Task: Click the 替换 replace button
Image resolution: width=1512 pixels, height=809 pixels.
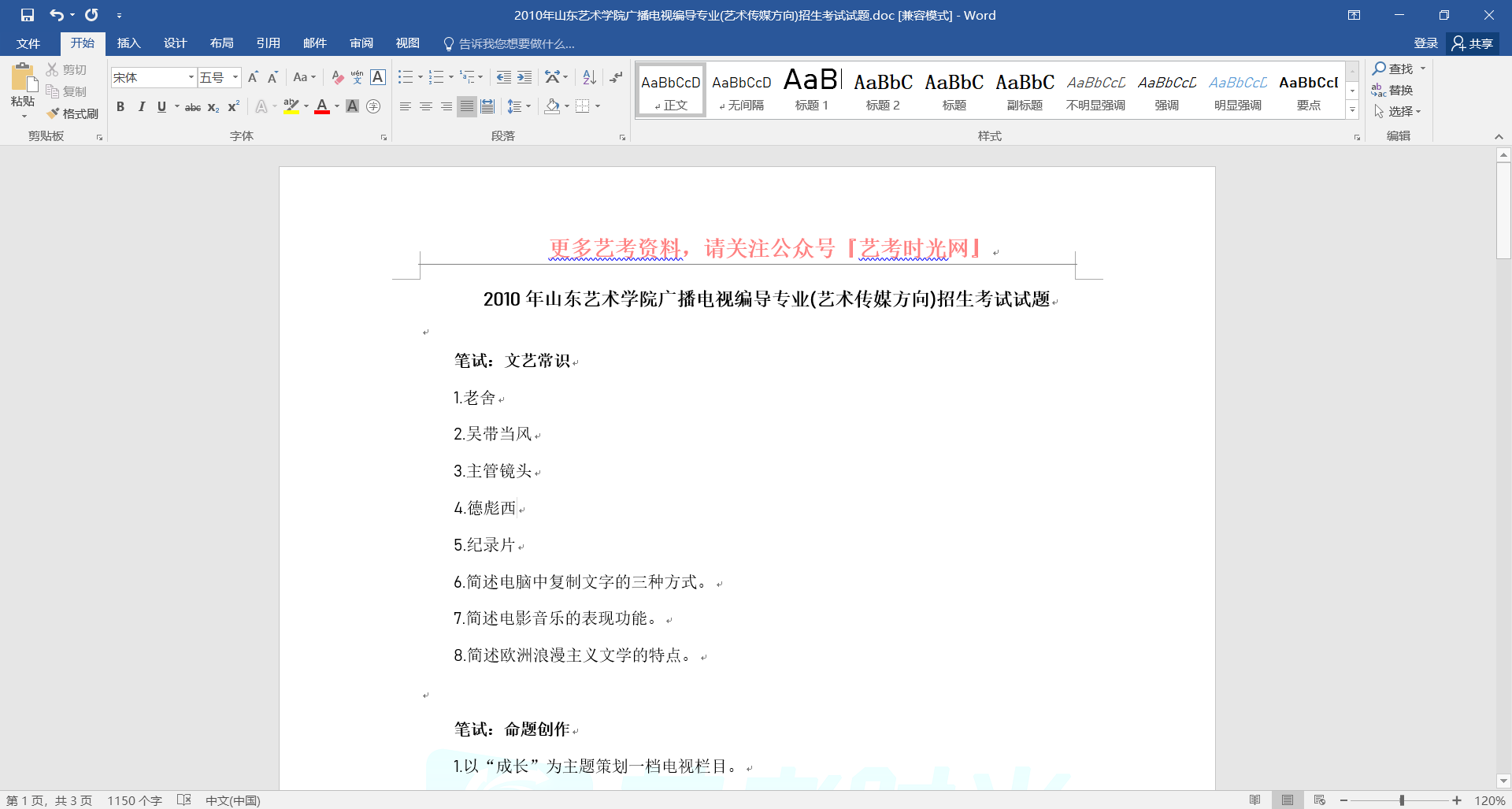Action: click(1392, 90)
